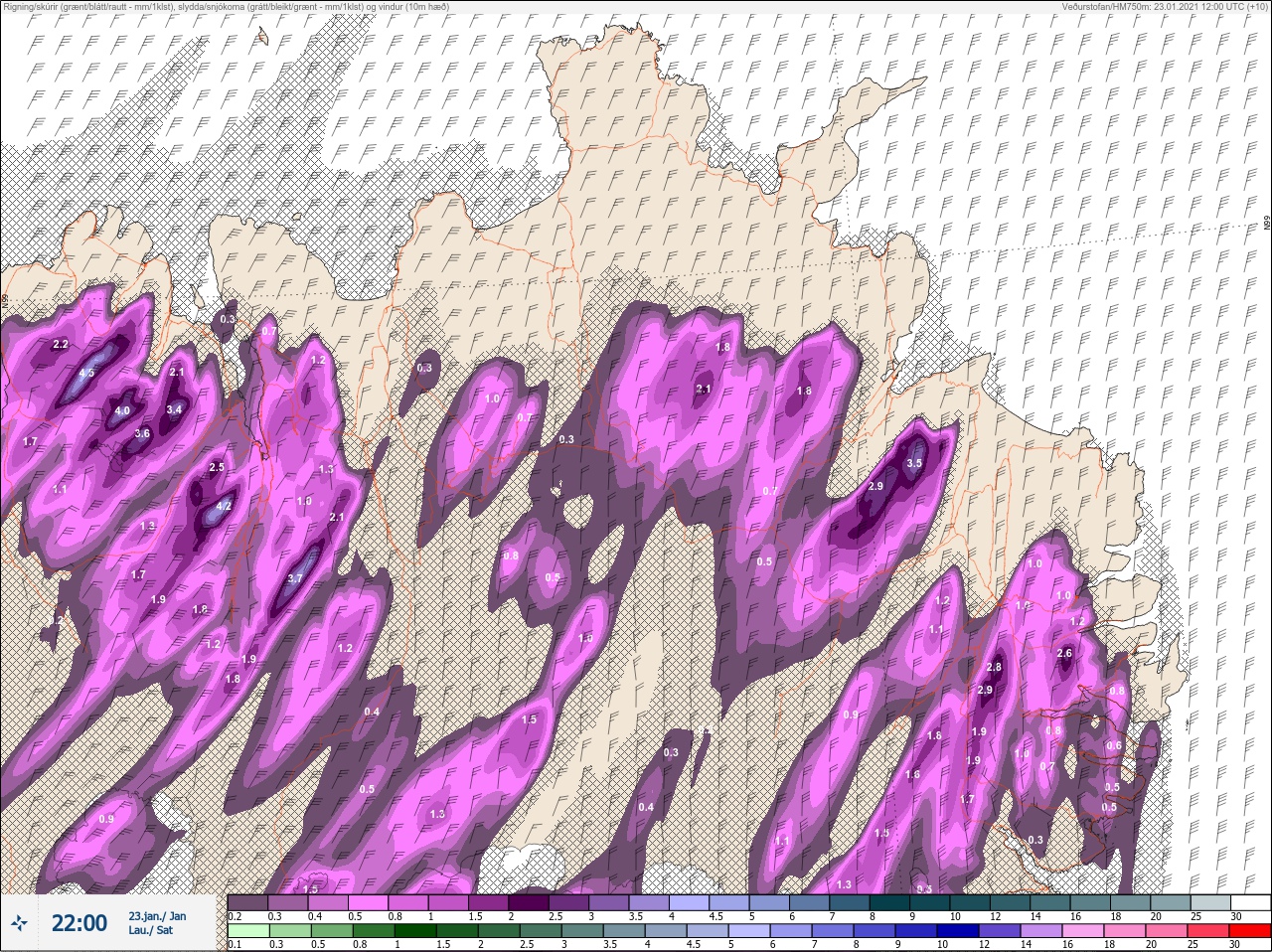The image size is (1272, 952).
Task: Click the 2.5 precipitation value on the map
Action: coord(217,467)
